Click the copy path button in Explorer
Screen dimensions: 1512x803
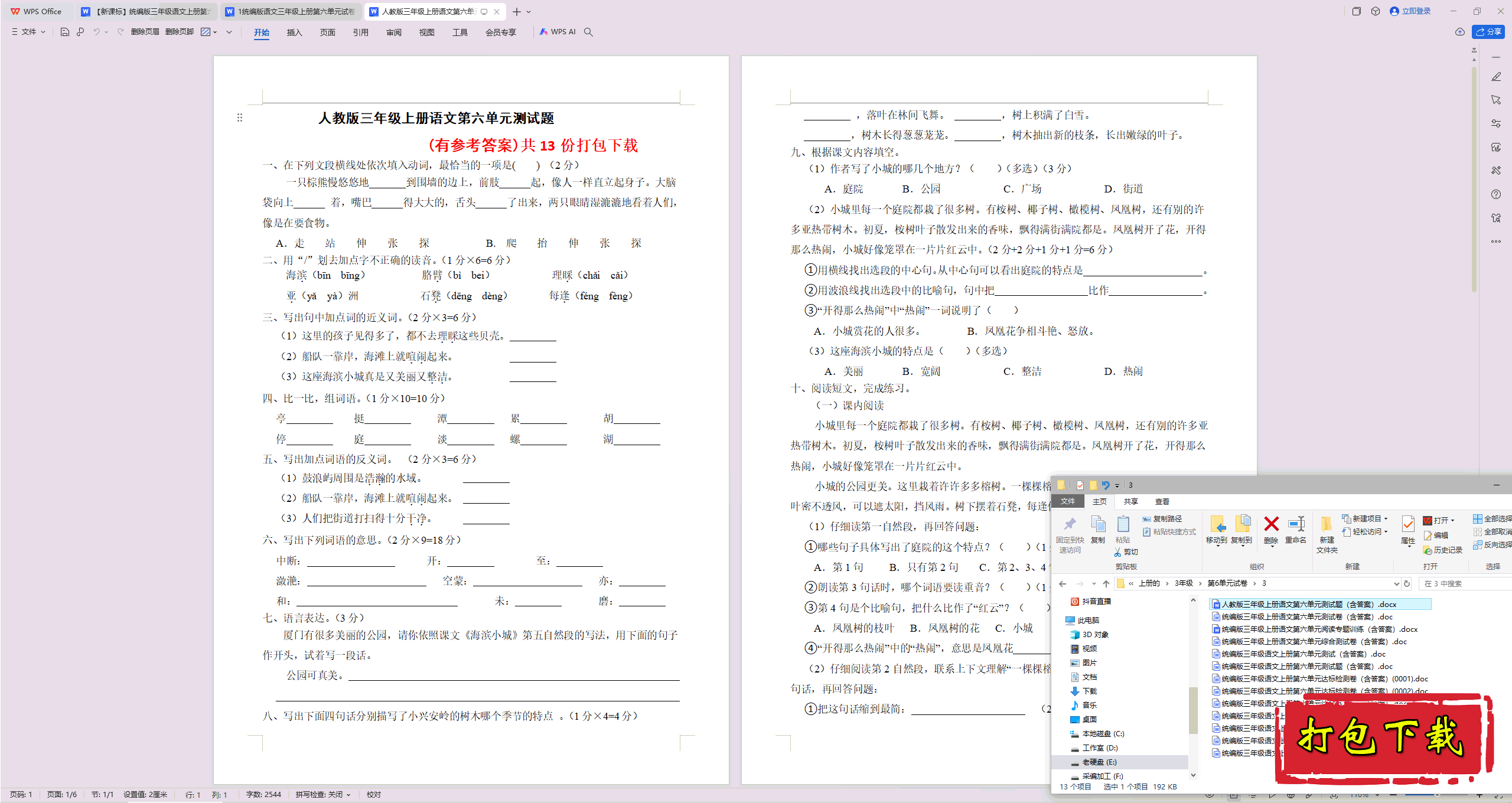coord(1162,518)
